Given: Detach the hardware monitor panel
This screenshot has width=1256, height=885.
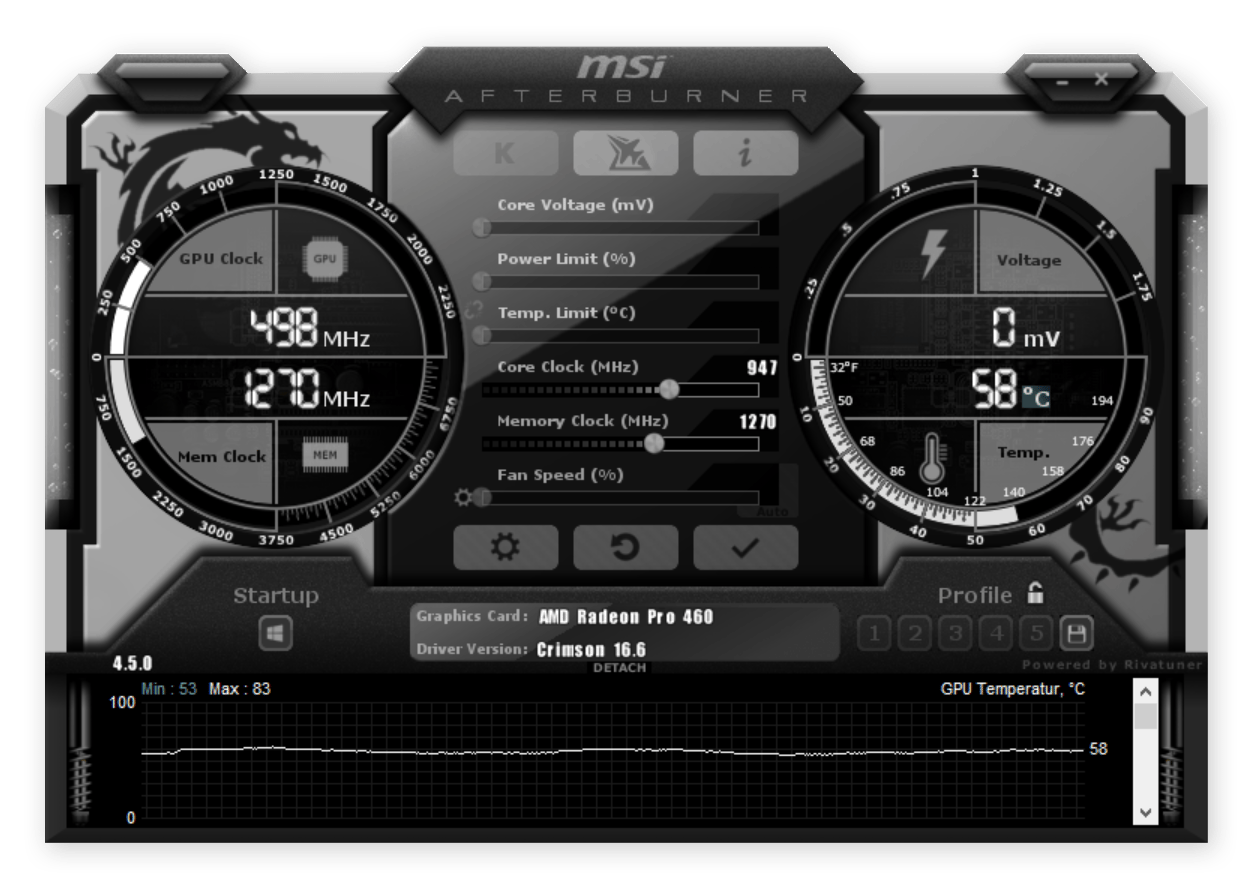Looking at the screenshot, I should tap(619, 667).
